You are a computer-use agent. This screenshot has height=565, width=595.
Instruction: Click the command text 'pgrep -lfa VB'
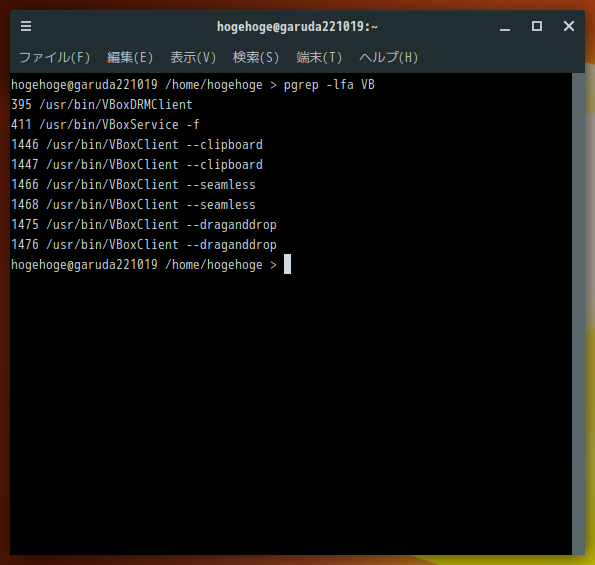pos(329,85)
